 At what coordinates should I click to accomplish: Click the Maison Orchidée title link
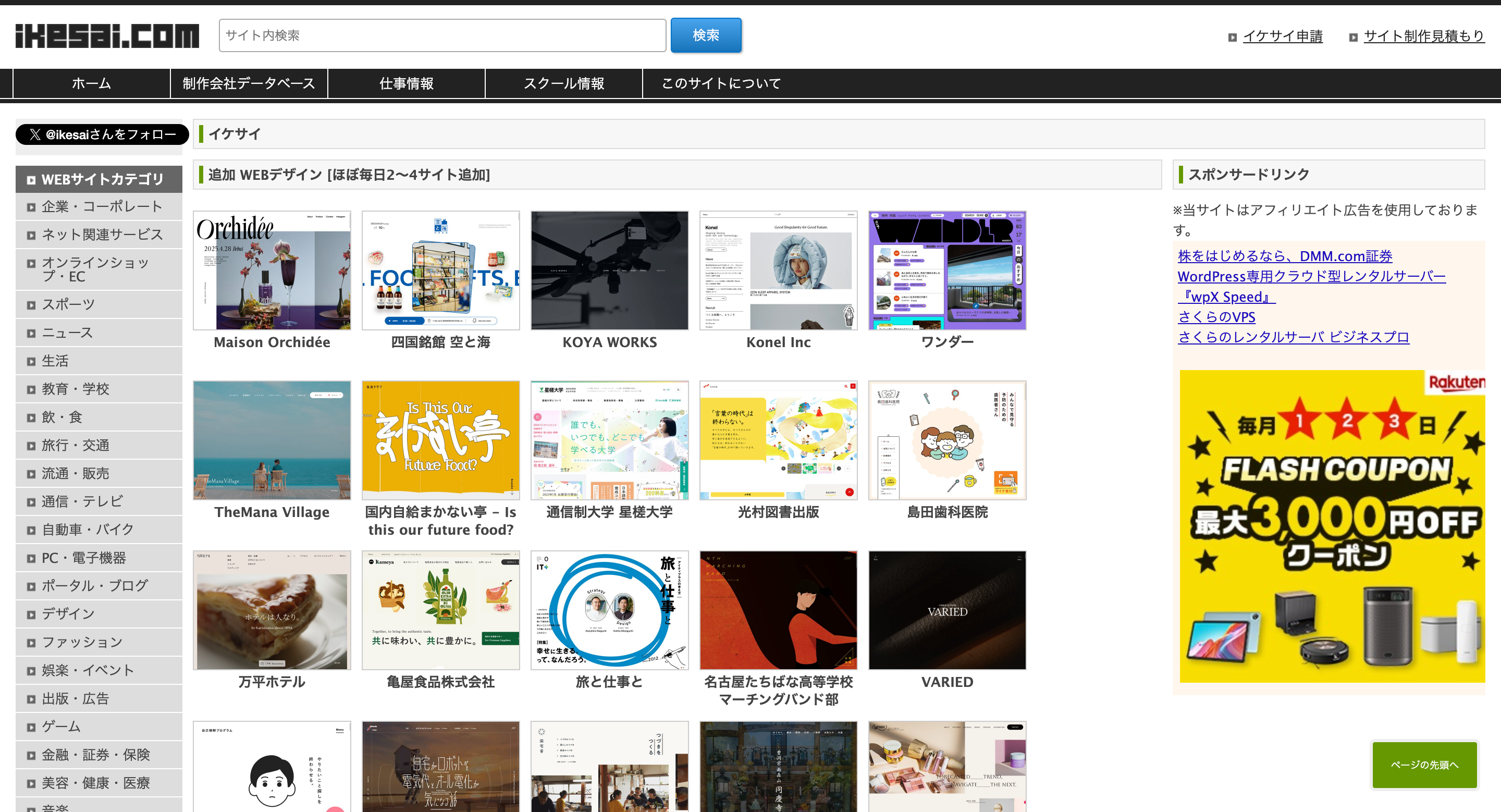click(272, 342)
